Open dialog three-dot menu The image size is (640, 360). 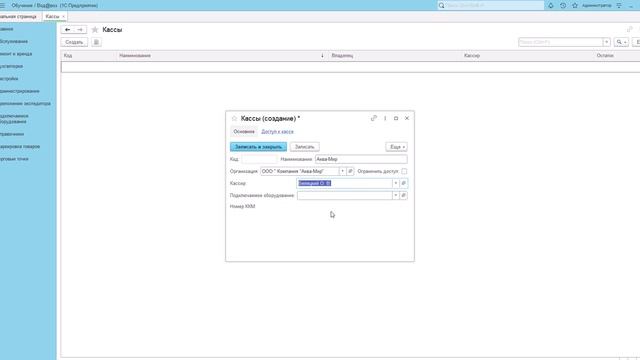385,118
